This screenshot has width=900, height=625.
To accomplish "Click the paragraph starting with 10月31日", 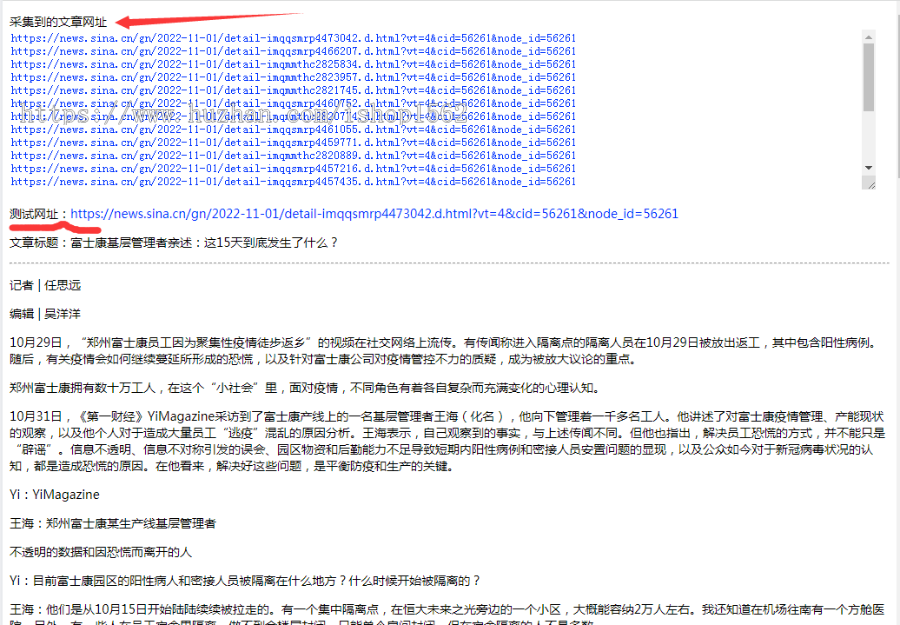I will click(x=448, y=441).
